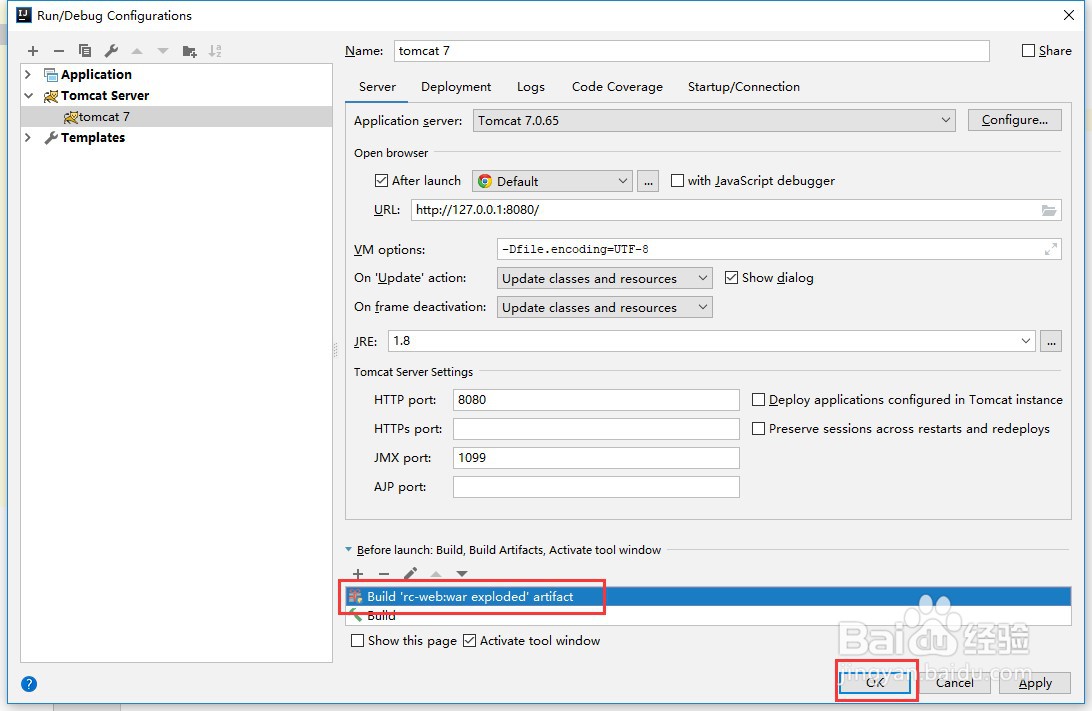Open the On 'Update' action dropdown
The height and width of the screenshot is (711, 1092).
coord(604,279)
